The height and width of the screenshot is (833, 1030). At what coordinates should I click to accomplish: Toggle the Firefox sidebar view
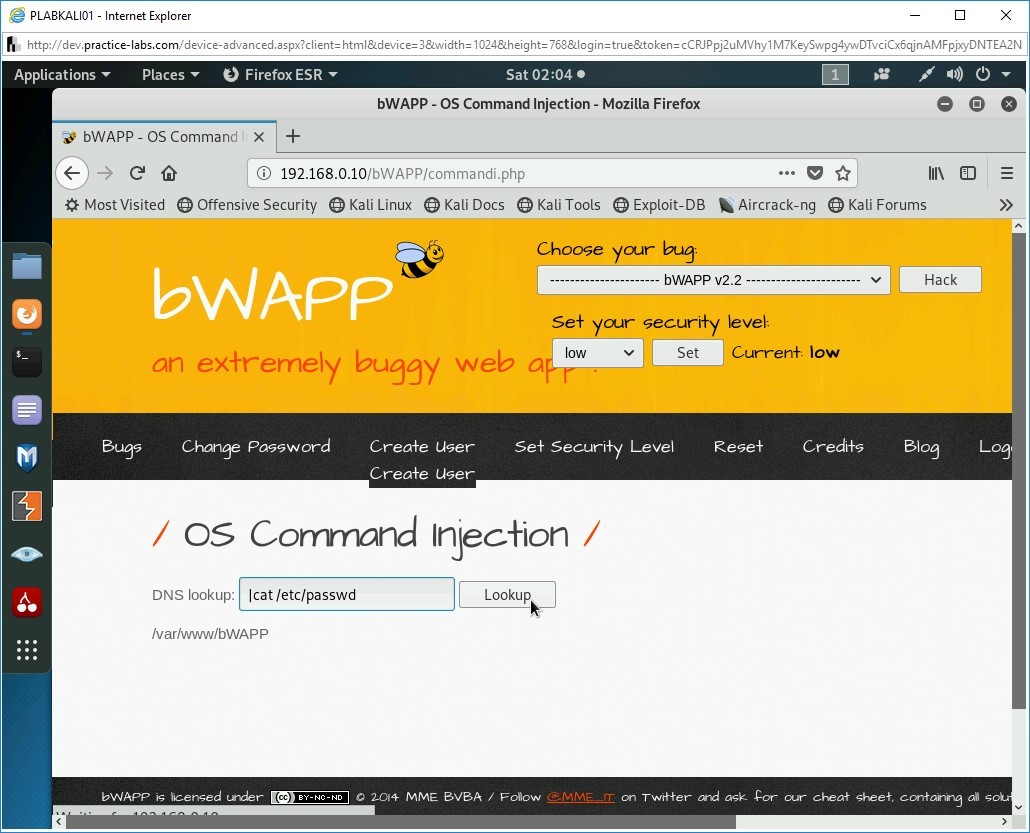coord(968,173)
